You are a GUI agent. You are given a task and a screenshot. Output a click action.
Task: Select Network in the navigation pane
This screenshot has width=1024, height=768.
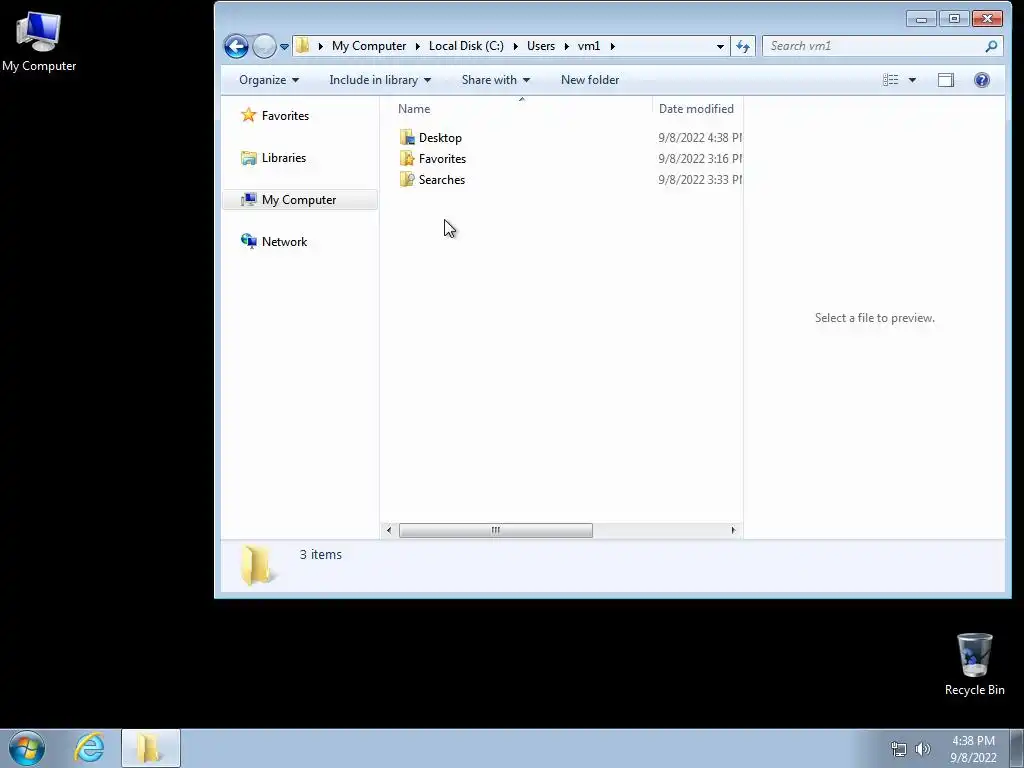tap(284, 242)
